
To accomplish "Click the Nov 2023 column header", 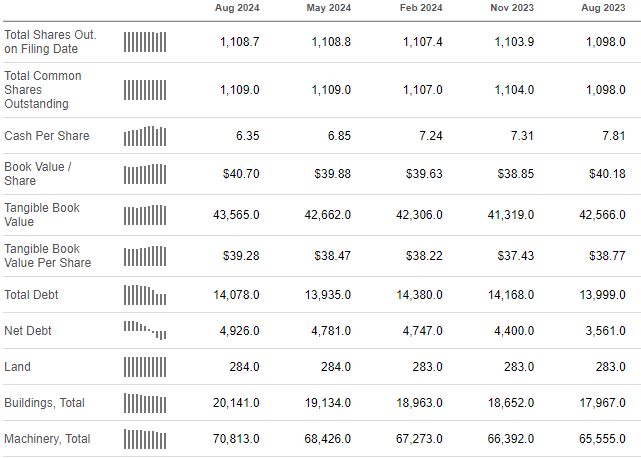I will [x=511, y=9].
